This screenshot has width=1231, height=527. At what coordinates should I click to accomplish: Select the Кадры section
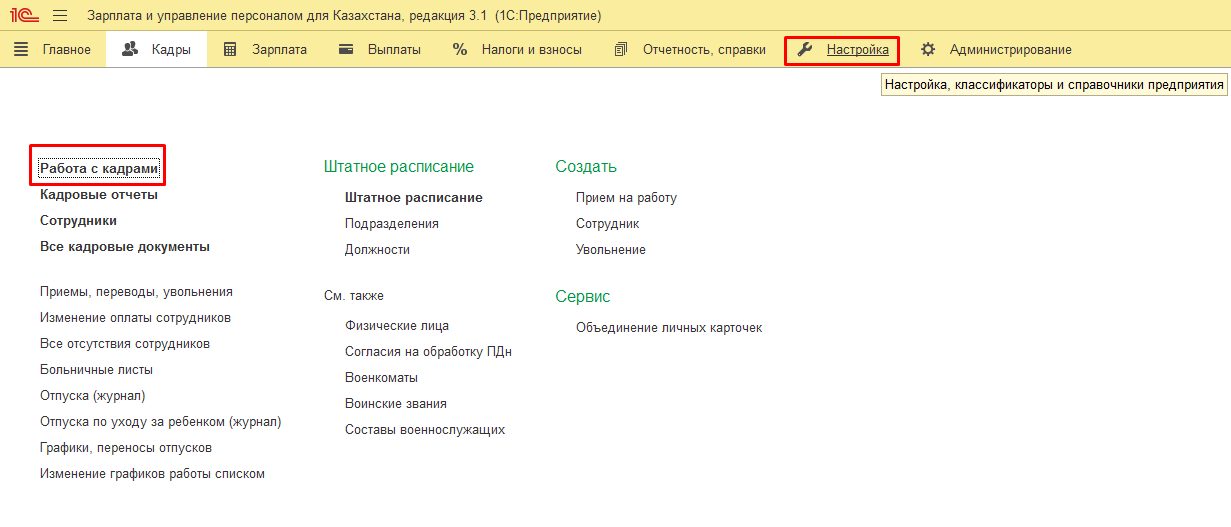point(156,49)
